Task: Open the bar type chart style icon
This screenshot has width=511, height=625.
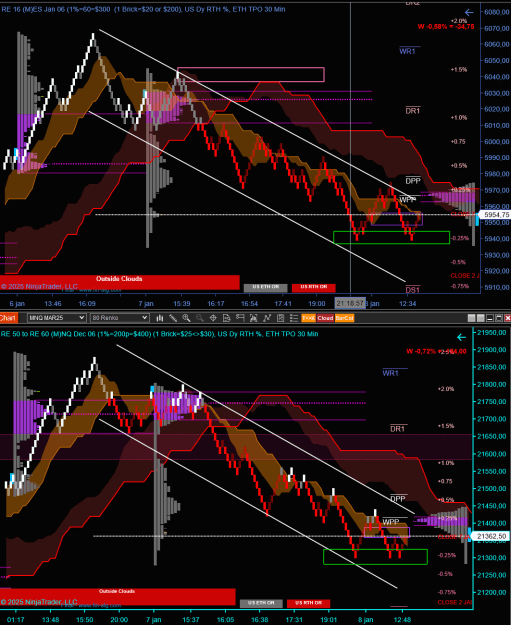Action: click(x=159, y=318)
